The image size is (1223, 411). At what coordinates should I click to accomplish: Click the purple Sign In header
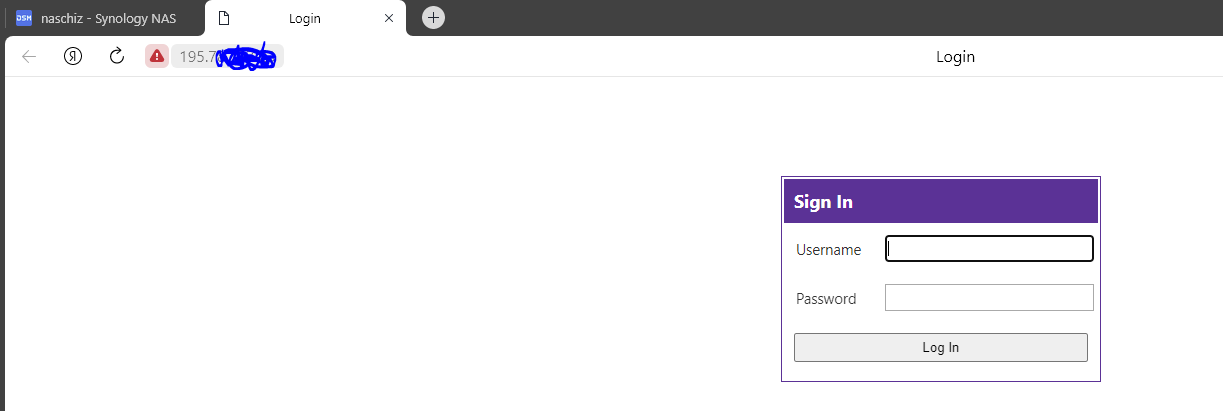coord(941,201)
